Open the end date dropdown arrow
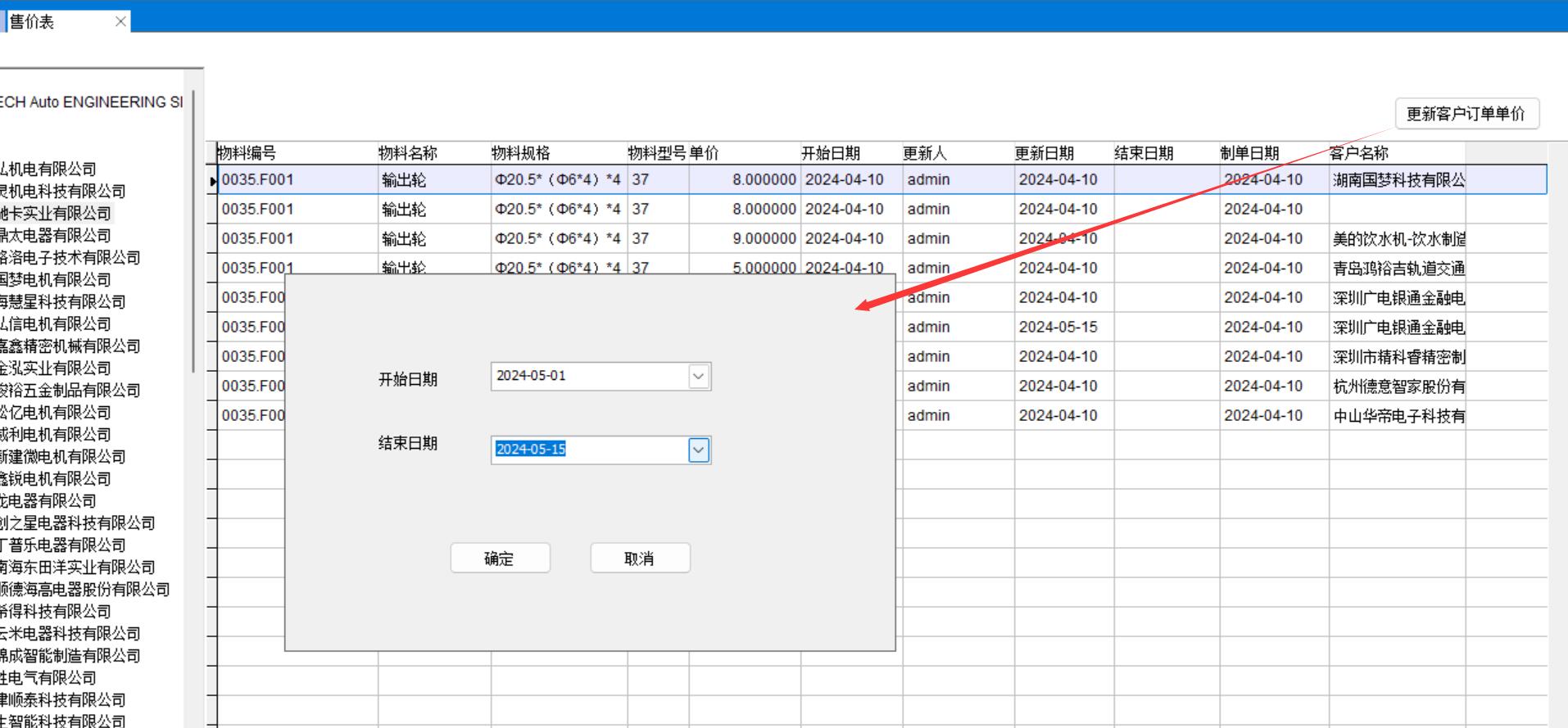Image resolution: width=1568 pixels, height=728 pixels. [698, 450]
